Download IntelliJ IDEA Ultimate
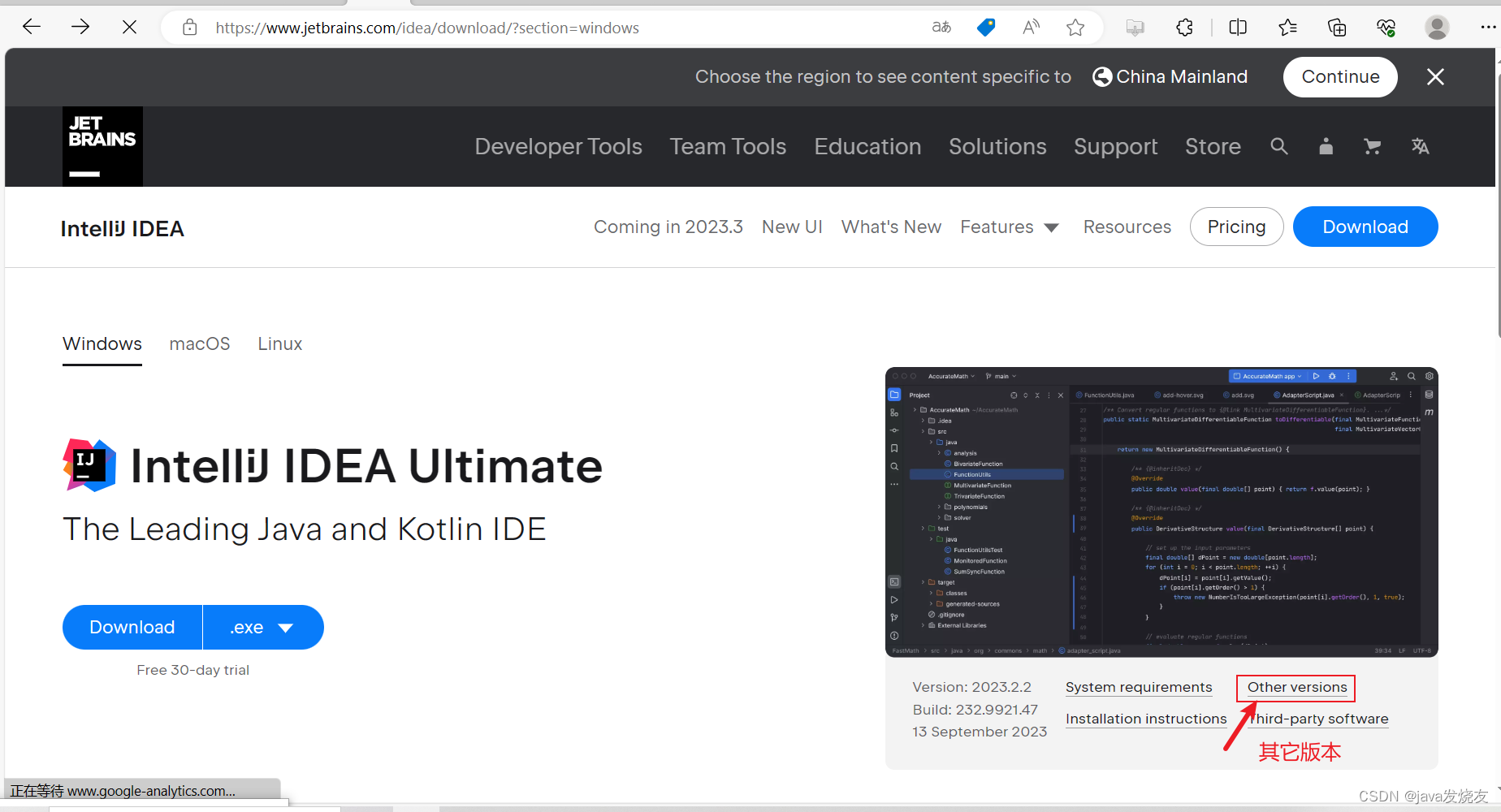The width and height of the screenshot is (1501, 812). (132, 627)
